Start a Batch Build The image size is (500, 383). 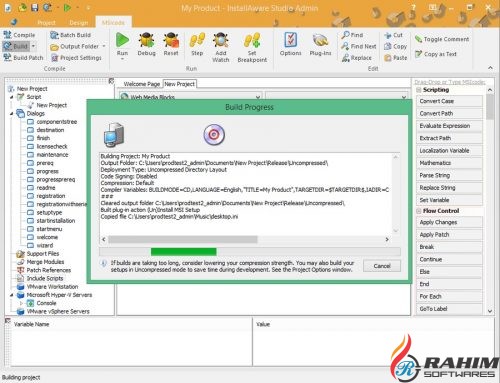[70, 35]
